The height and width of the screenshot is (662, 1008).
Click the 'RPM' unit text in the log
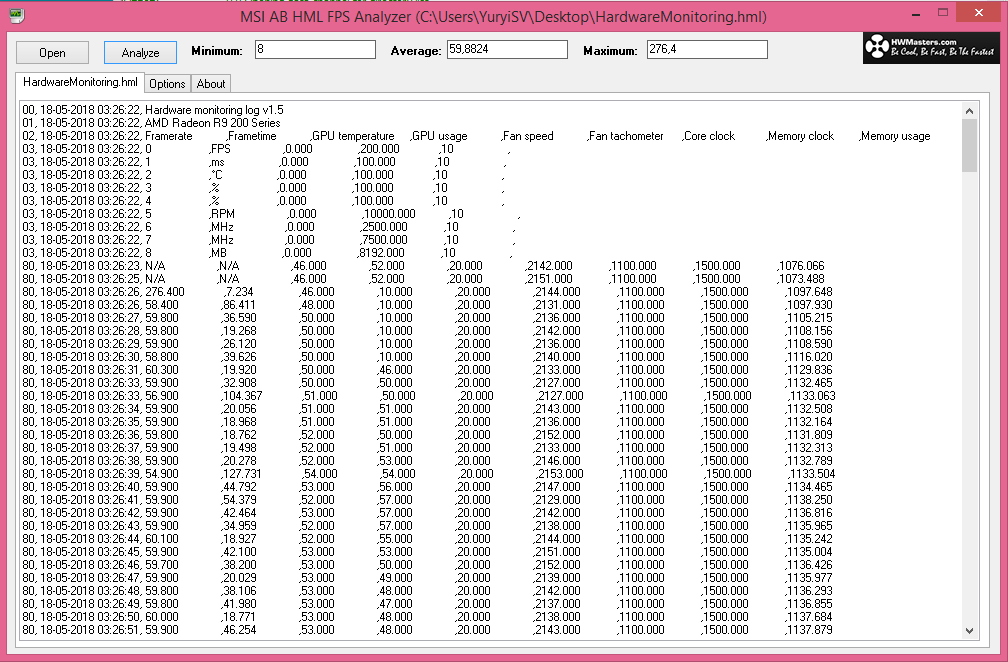tap(222, 214)
